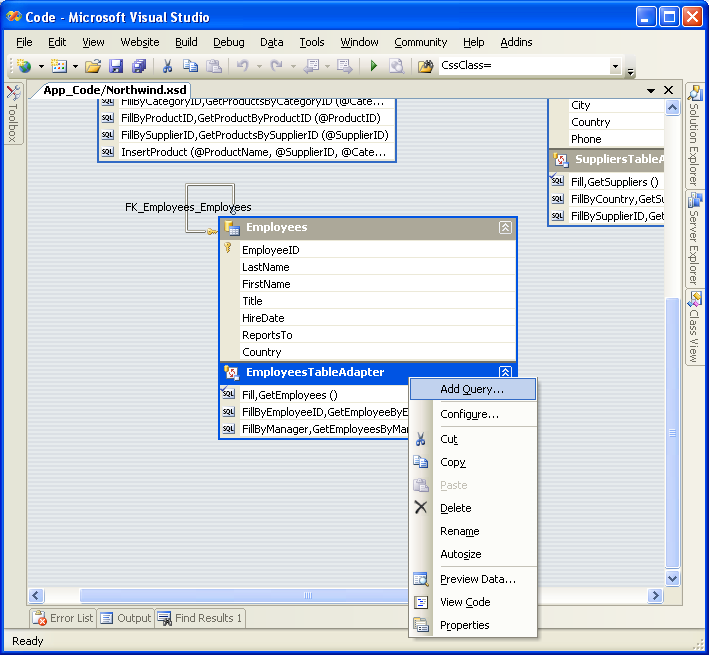Screen dimensions: 709x655
Task: Click the Cut scissors icon in toolbar
Action: pyautogui.click(x=168, y=66)
